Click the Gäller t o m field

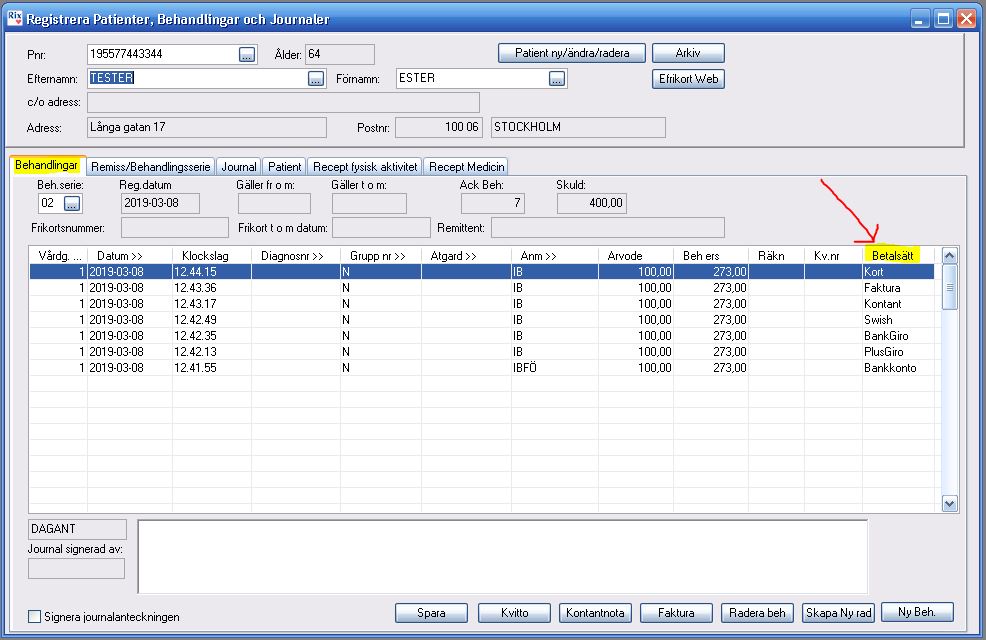pyautogui.click(x=369, y=203)
